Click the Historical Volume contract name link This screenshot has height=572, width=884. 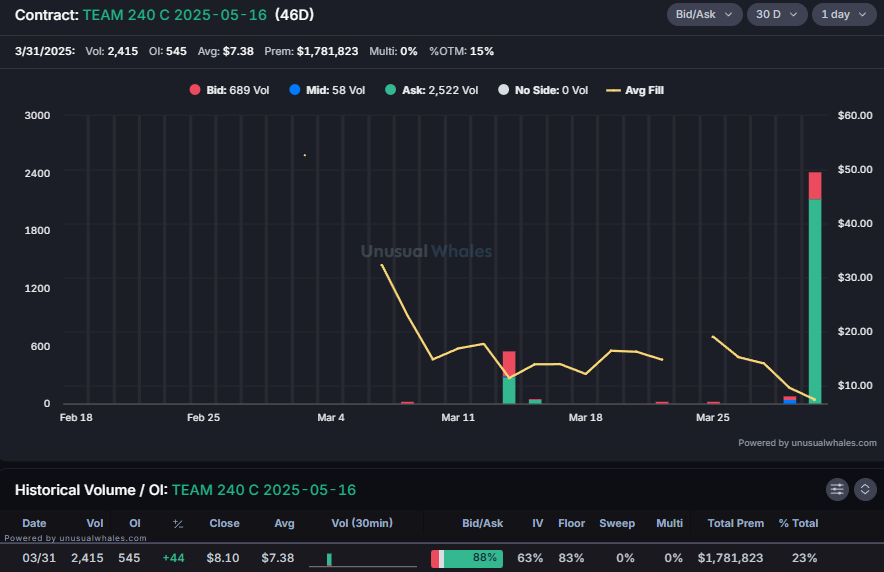(264, 490)
